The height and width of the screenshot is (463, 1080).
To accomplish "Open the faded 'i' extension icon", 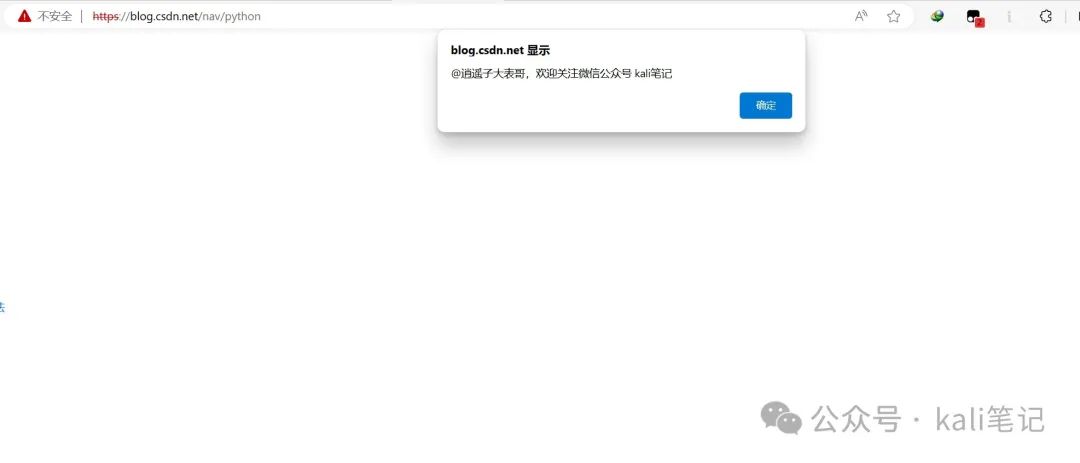I will click(1010, 17).
